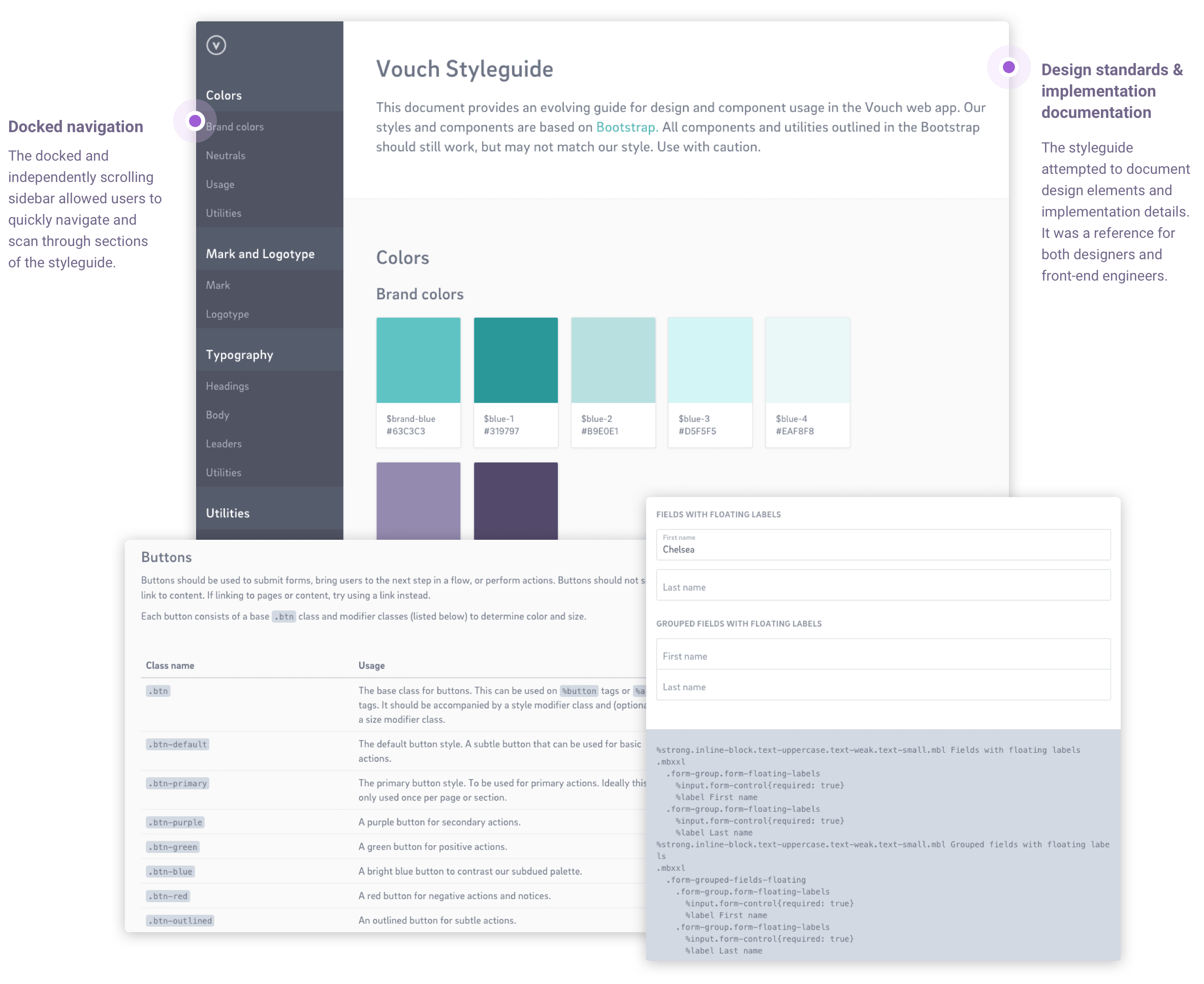Select Leaders under Typography

point(224,444)
